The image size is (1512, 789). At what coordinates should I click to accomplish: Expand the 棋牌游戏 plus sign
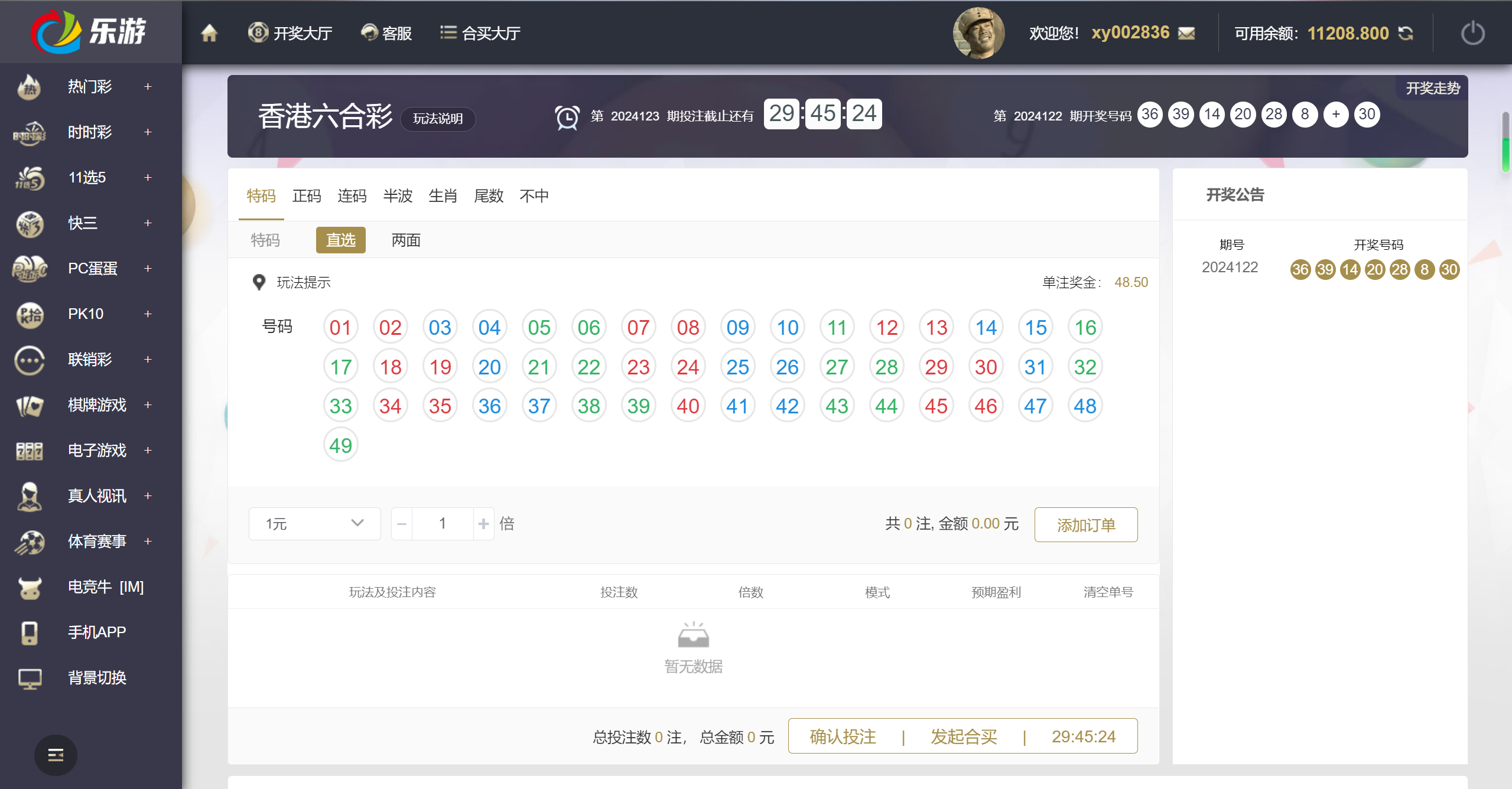[148, 405]
